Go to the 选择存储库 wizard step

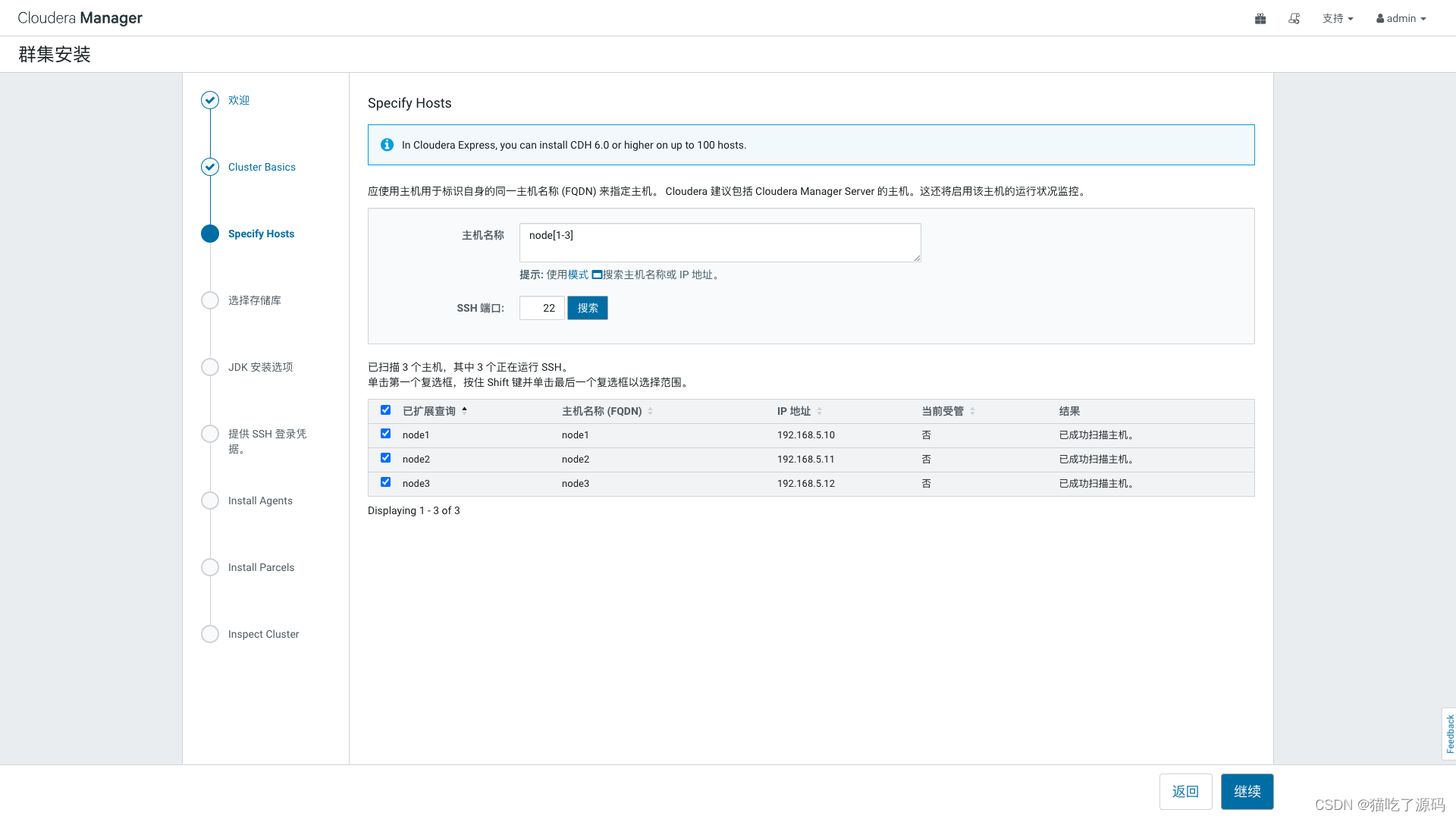(x=254, y=300)
